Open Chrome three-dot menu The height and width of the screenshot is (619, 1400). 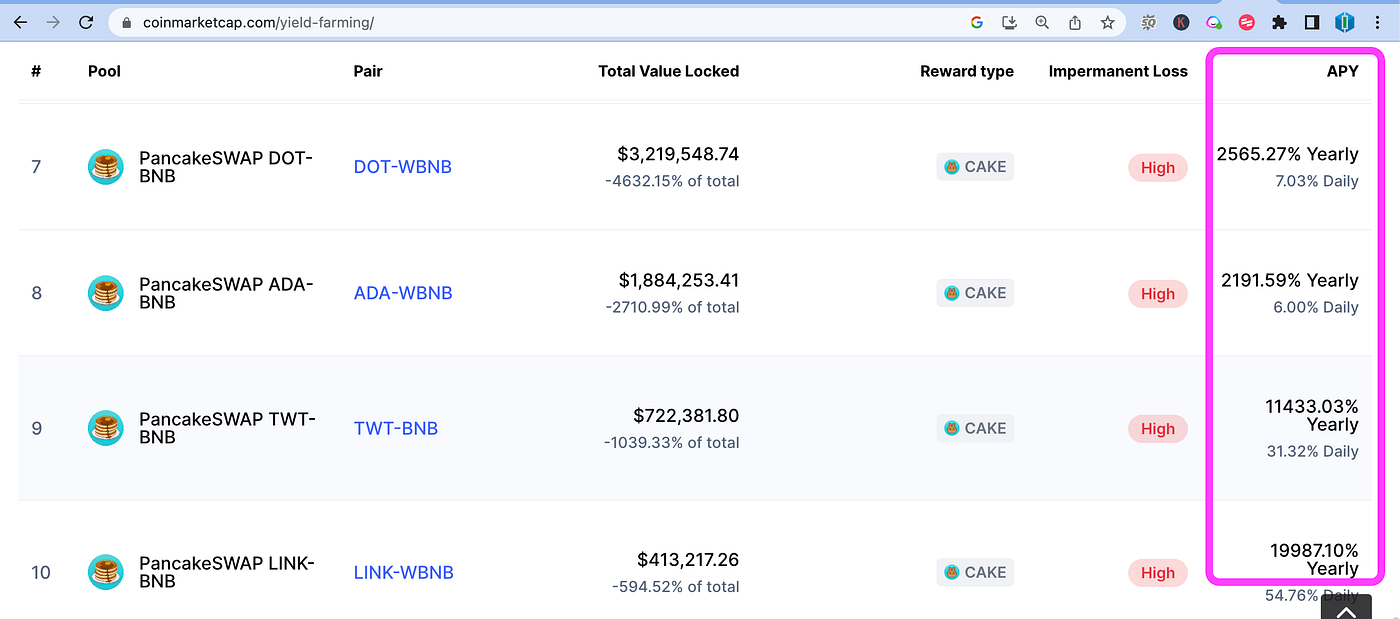[1378, 22]
